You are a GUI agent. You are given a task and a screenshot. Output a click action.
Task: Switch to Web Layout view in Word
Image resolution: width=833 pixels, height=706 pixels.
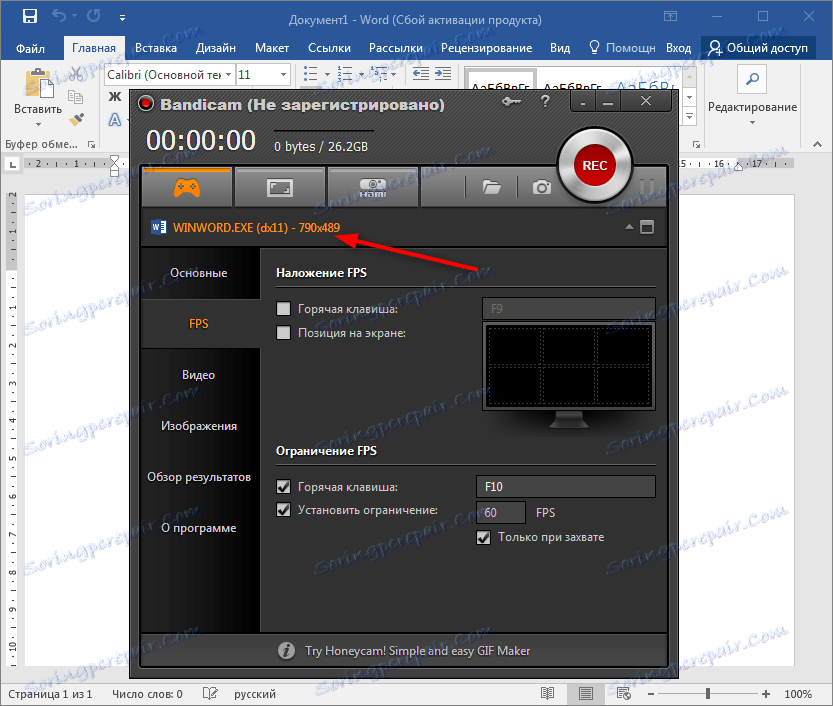point(623,693)
